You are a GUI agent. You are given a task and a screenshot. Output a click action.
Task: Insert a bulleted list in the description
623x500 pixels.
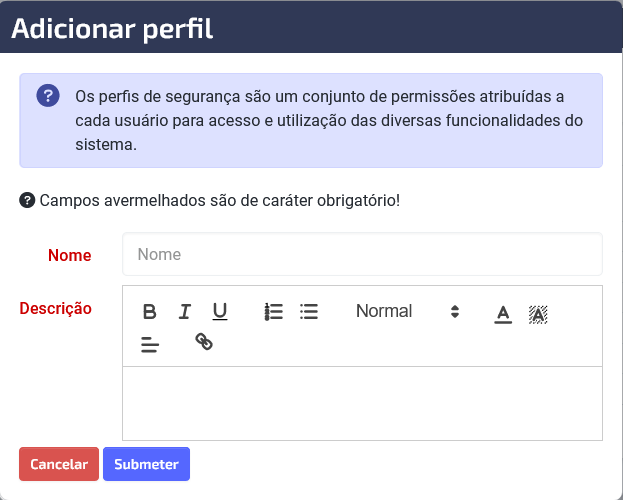pyautogui.click(x=309, y=312)
